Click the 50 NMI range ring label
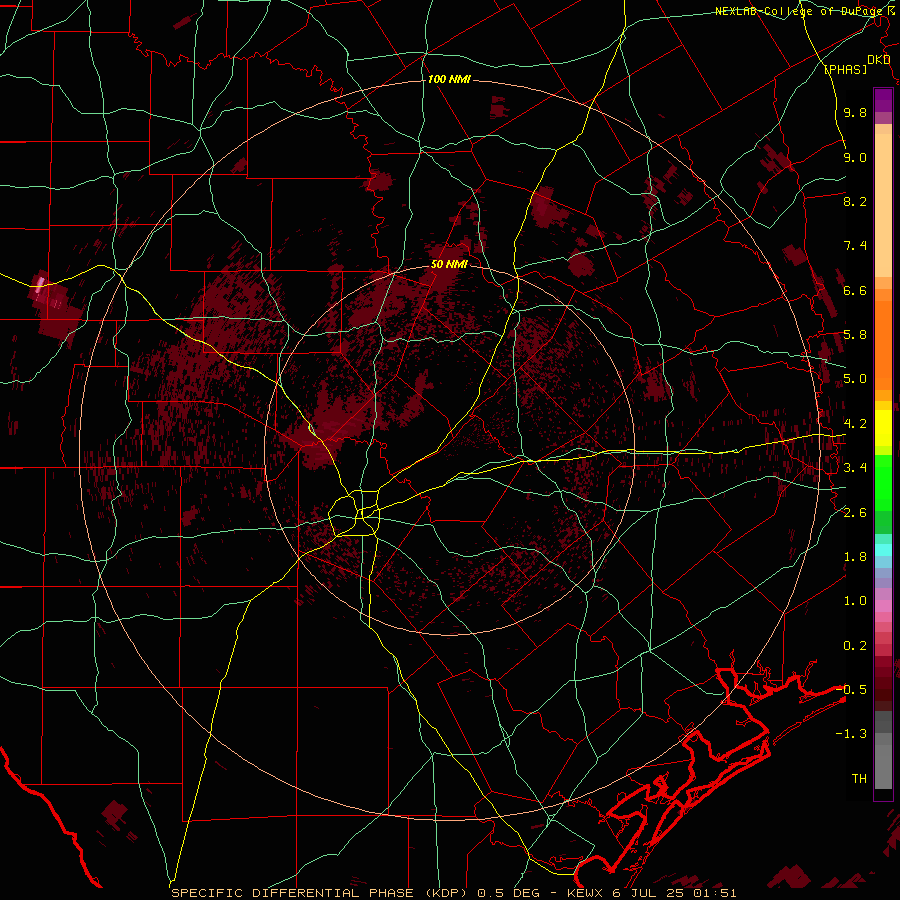This screenshot has width=900, height=900. pos(449,264)
